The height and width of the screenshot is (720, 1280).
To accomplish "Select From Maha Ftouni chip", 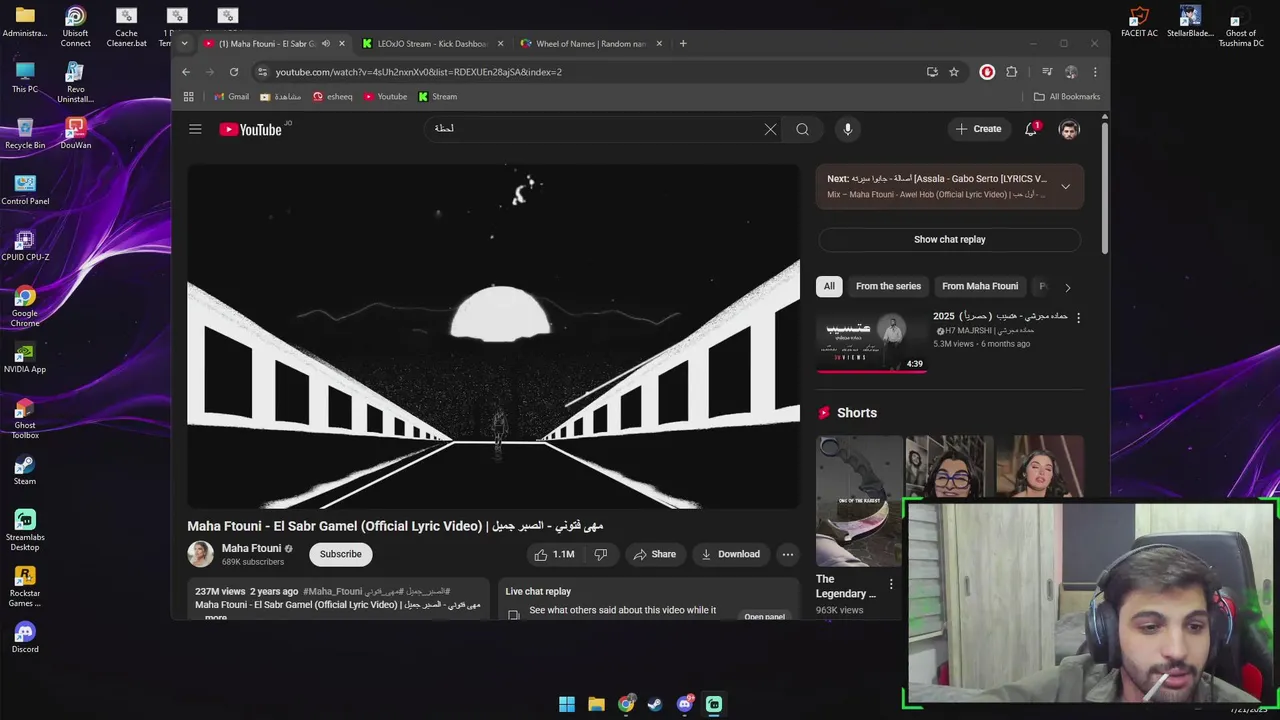I will [x=980, y=286].
